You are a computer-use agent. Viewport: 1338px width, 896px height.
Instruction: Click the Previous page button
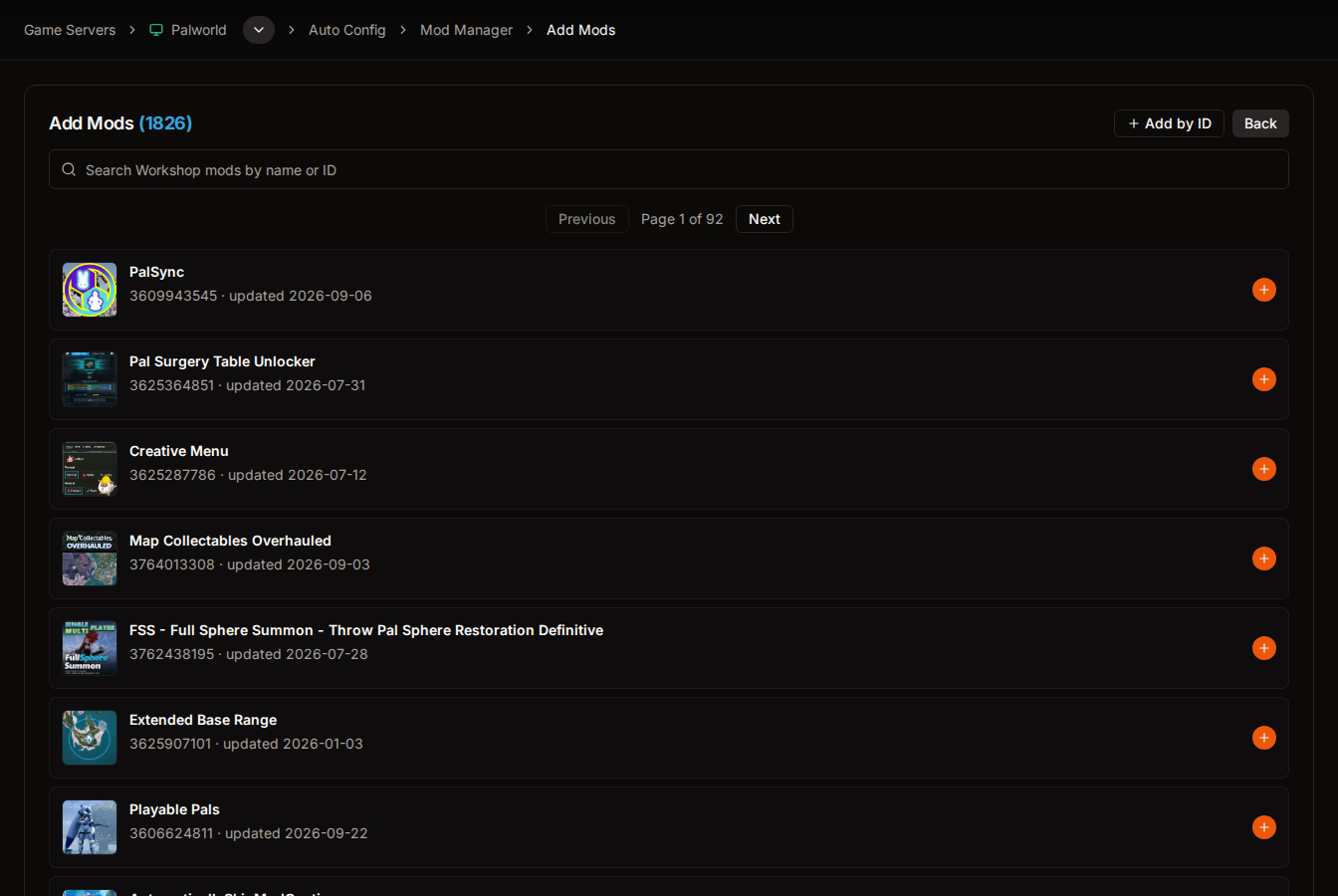[586, 219]
